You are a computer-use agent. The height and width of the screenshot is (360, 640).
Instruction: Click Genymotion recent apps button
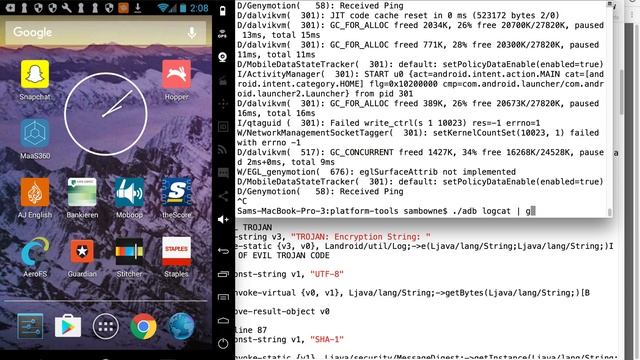pos(223,274)
